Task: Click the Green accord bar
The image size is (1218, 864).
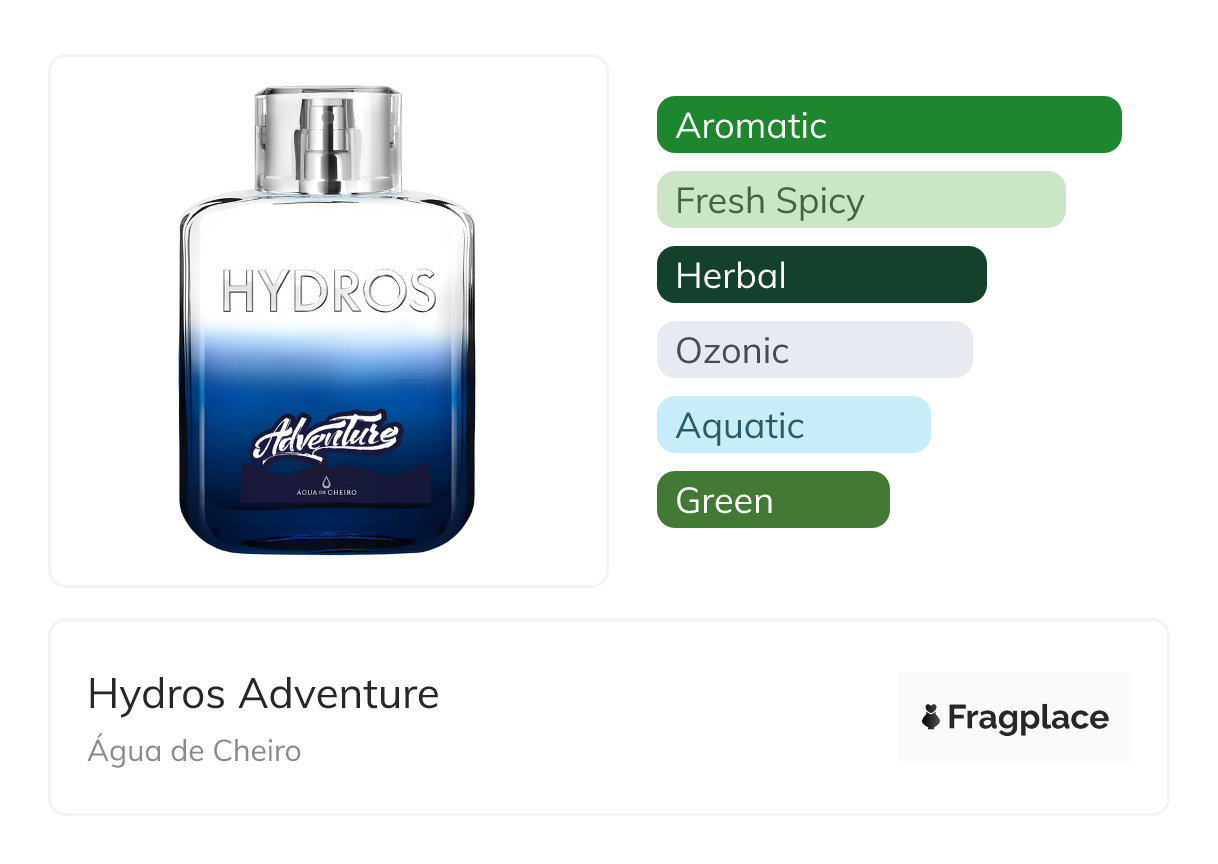Action: coord(773,500)
